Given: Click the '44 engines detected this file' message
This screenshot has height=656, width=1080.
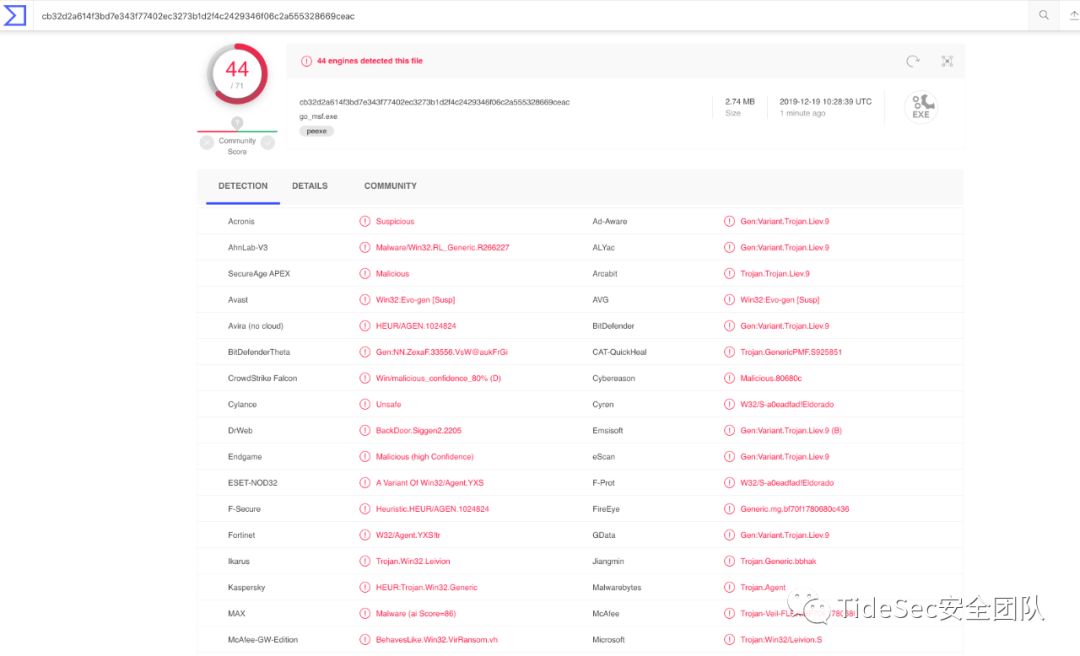Looking at the screenshot, I should pos(370,61).
